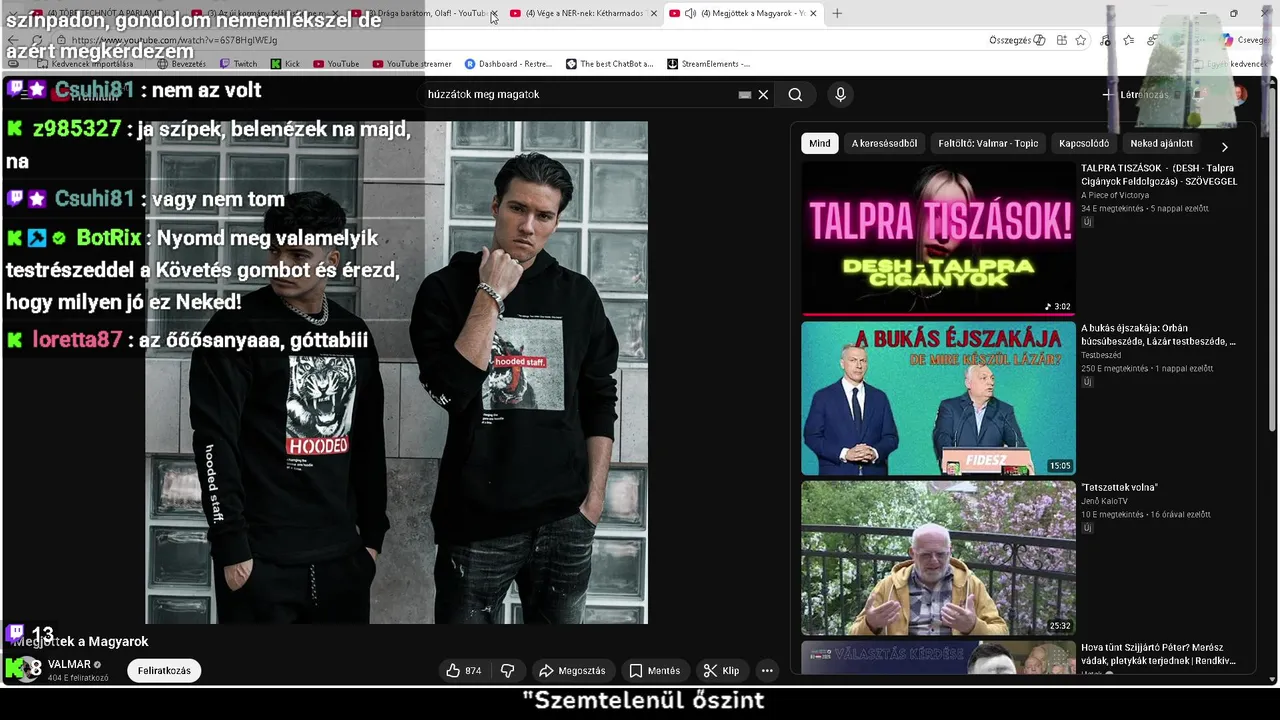Open the split screen icon in the address bar
This screenshot has height=720, width=1280.
click(x=1061, y=40)
